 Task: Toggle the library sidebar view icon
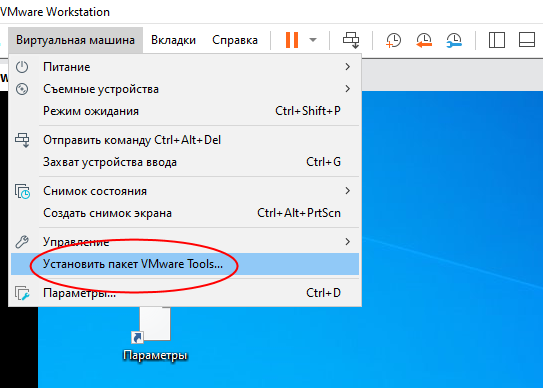[497, 40]
